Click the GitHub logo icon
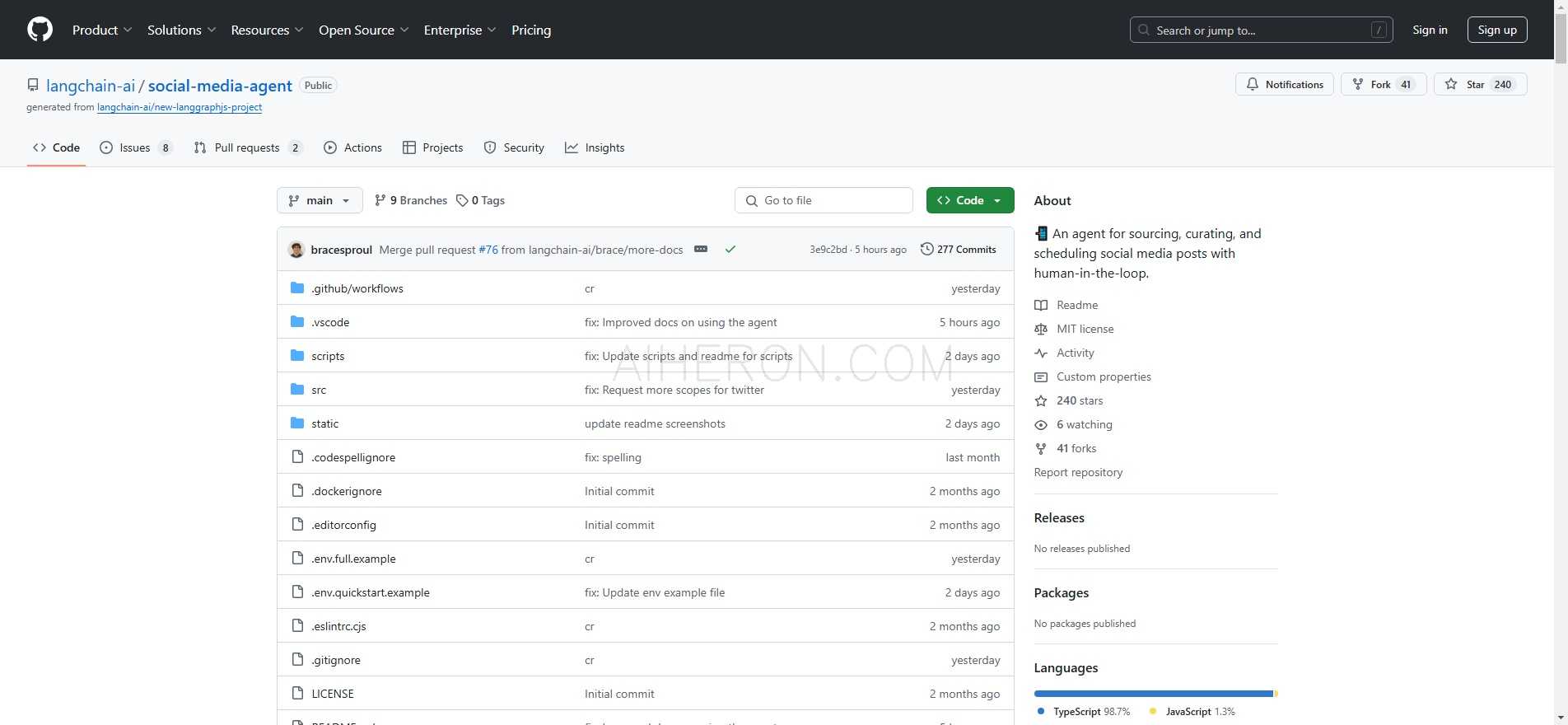 [x=40, y=30]
